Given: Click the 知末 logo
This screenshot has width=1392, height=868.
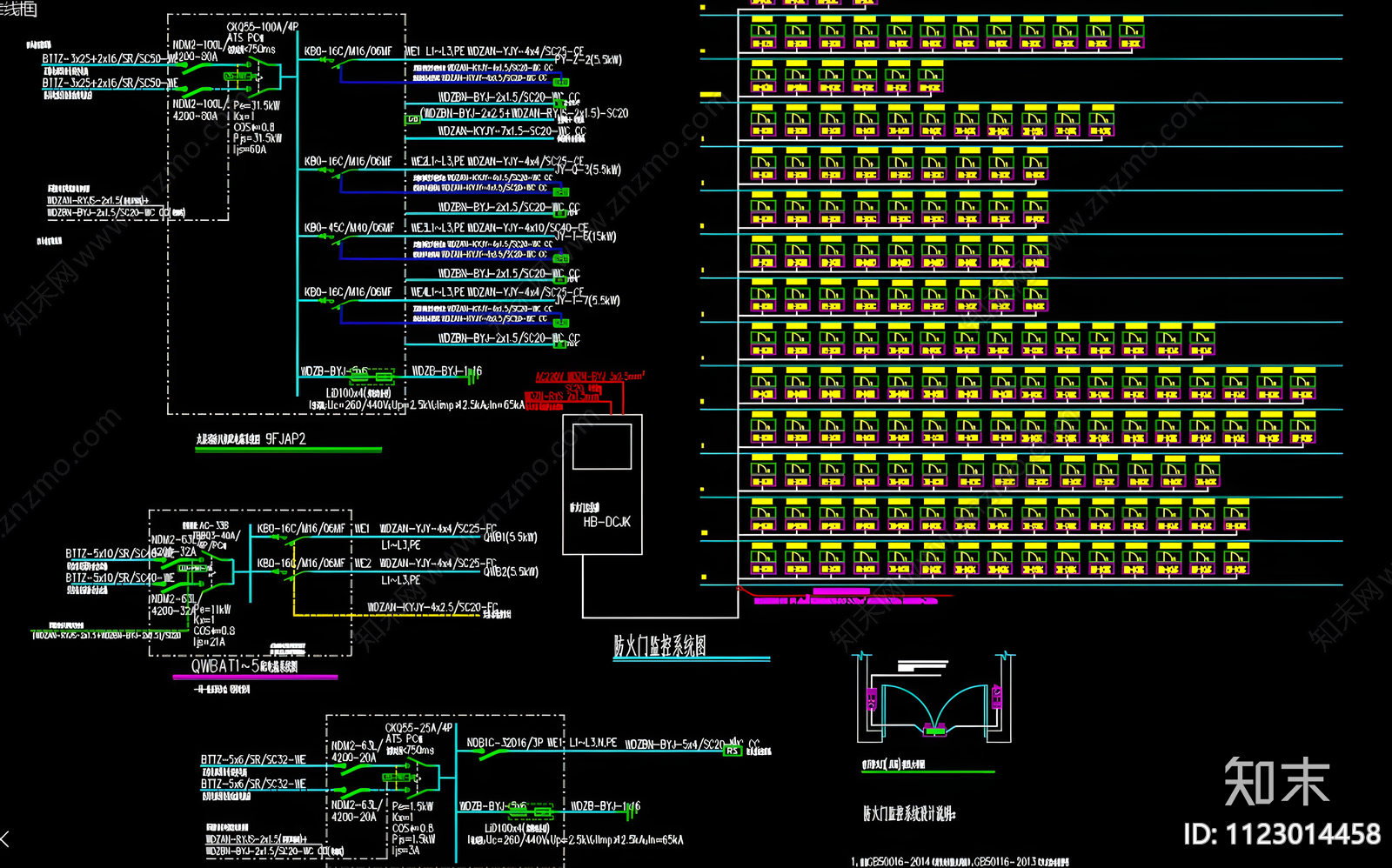Looking at the screenshot, I should pos(1277,781).
